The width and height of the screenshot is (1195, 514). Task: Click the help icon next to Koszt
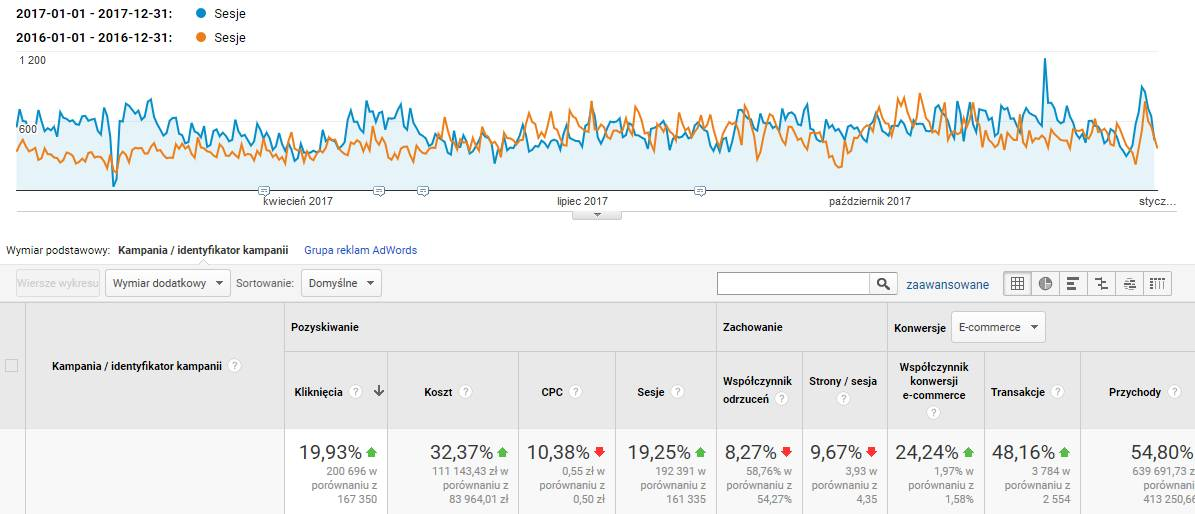466,393
